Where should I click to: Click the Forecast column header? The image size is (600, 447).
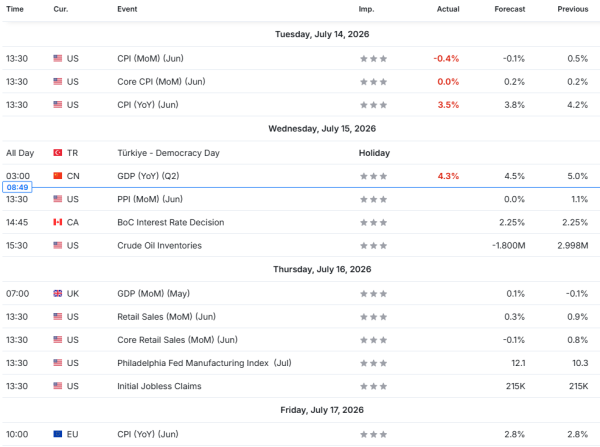point(509,9)
